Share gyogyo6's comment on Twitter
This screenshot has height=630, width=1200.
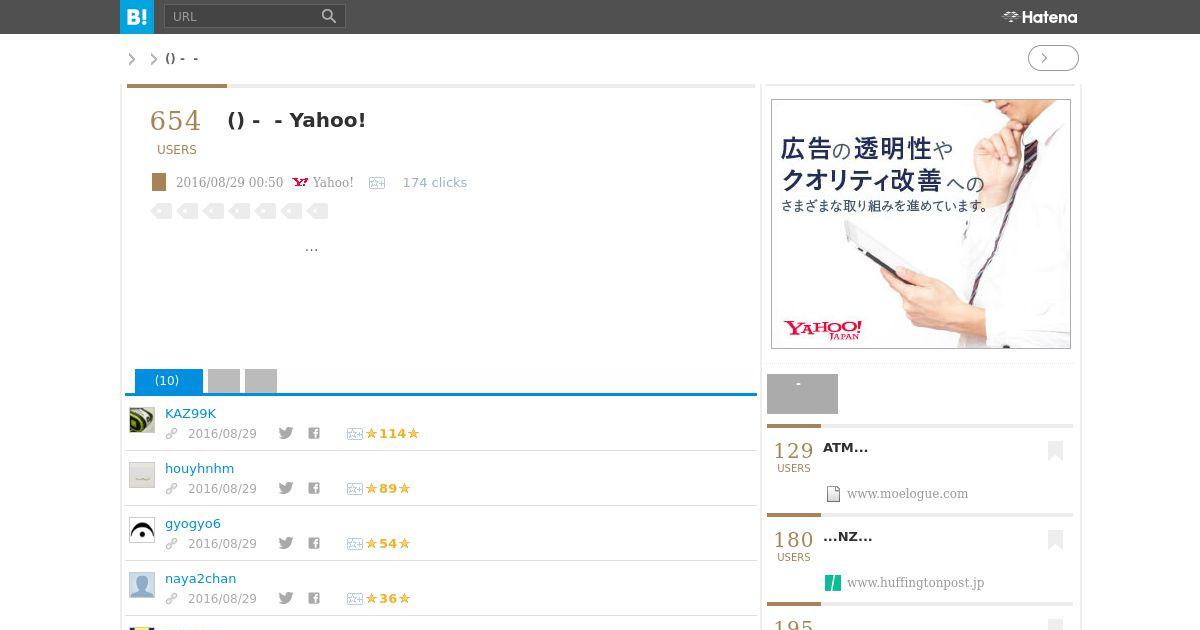(x=286, y=543)
